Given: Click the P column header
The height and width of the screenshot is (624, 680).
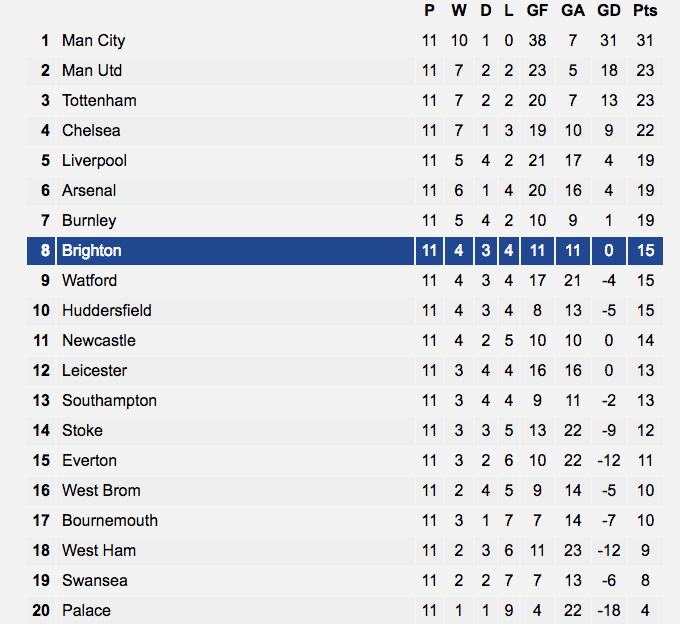Looking at the screenshot, I should point(429,10).
